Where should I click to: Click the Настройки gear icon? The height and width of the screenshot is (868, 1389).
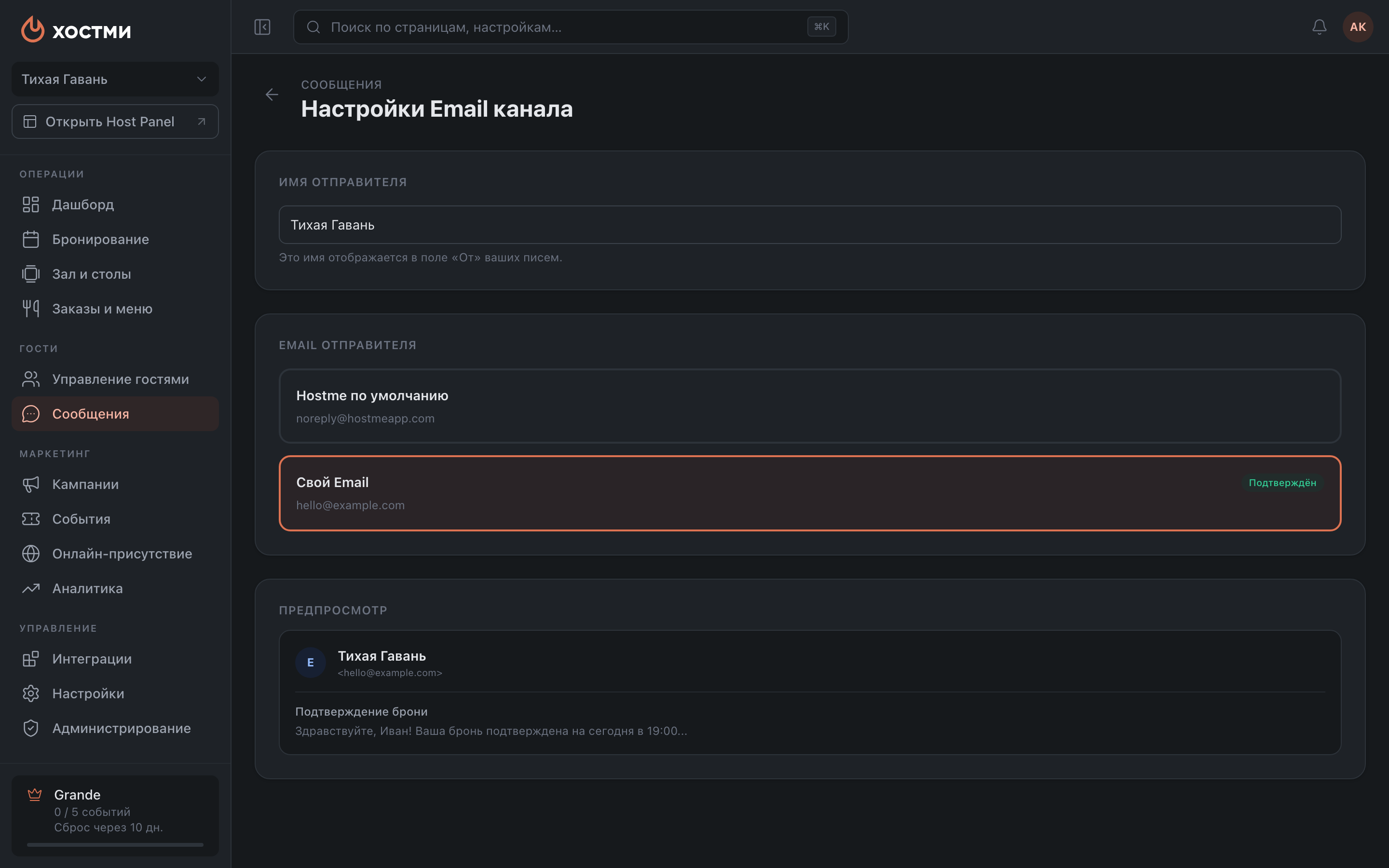click(x=31, y=693)
